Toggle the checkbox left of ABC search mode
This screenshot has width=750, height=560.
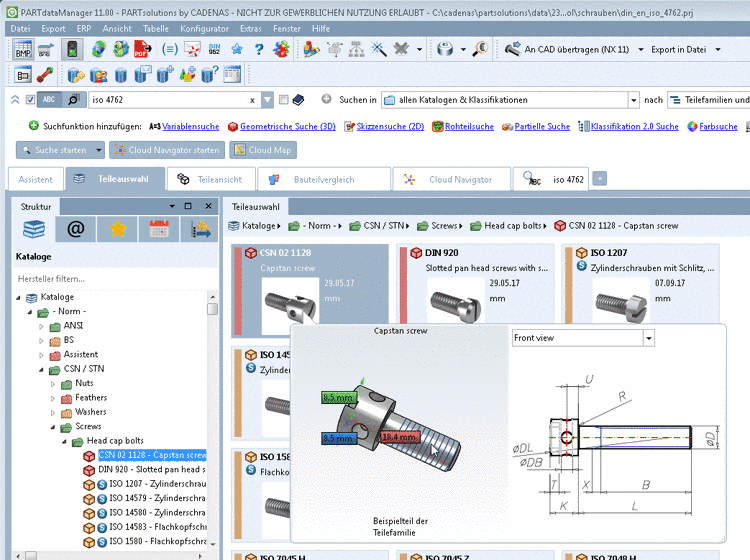tap(31, 100)
